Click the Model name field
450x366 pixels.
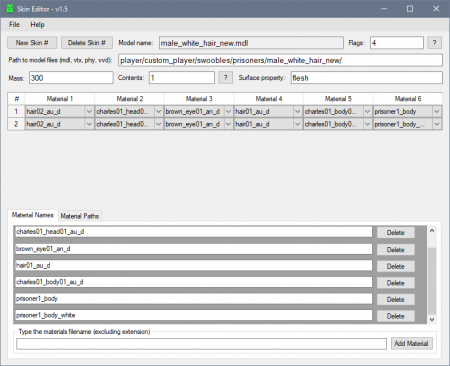coord(251,43)
